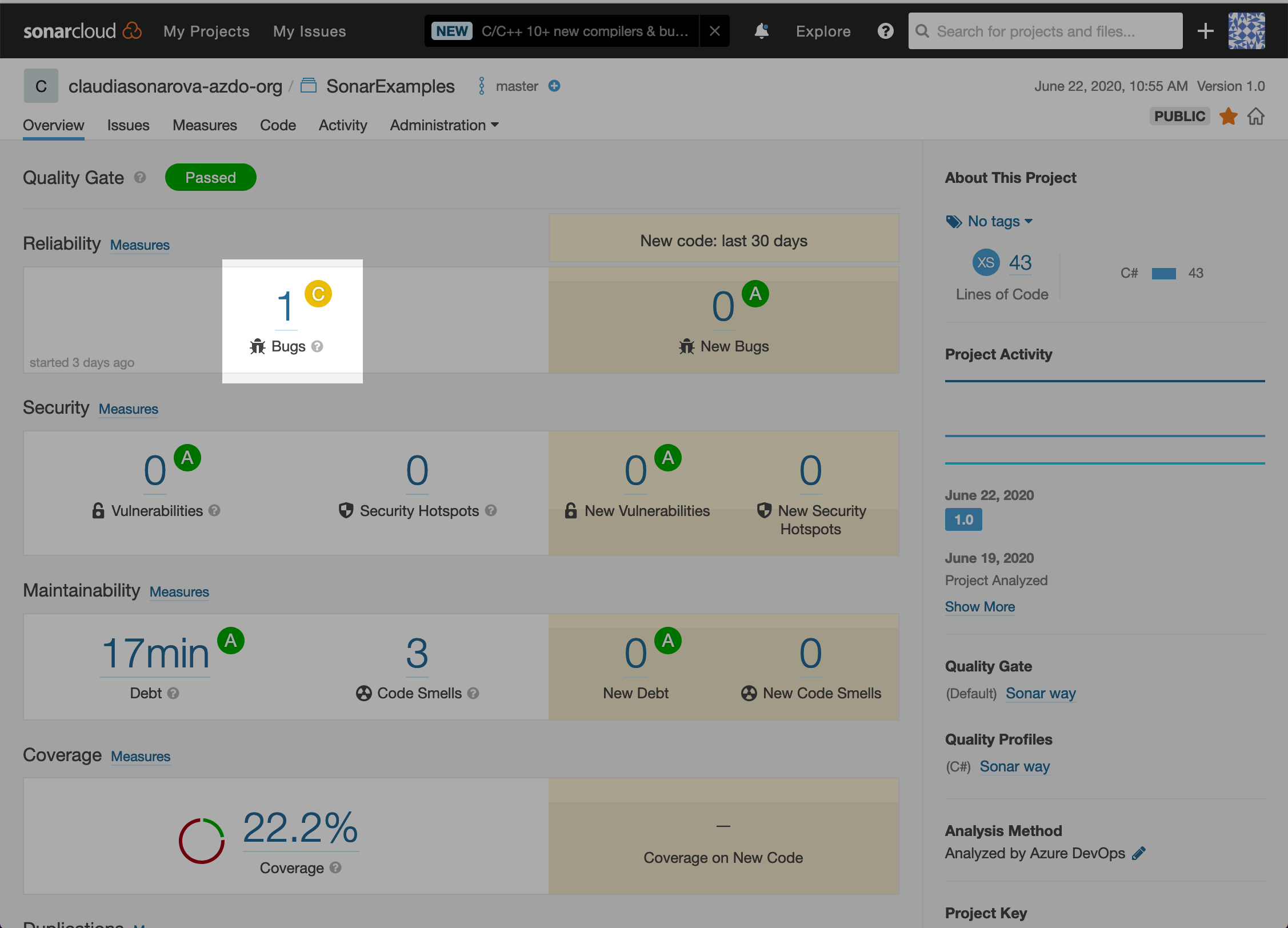Switch to the Issues tab

point(128,125)
